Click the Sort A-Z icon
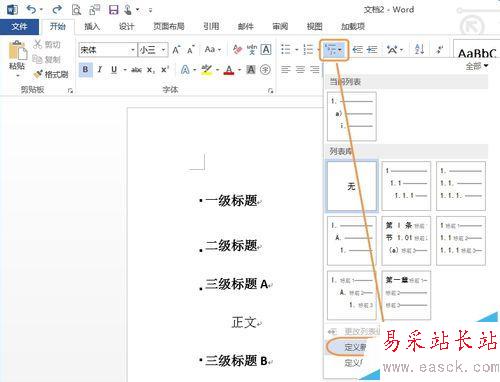 pyautogui.click(x=419, y=50)
